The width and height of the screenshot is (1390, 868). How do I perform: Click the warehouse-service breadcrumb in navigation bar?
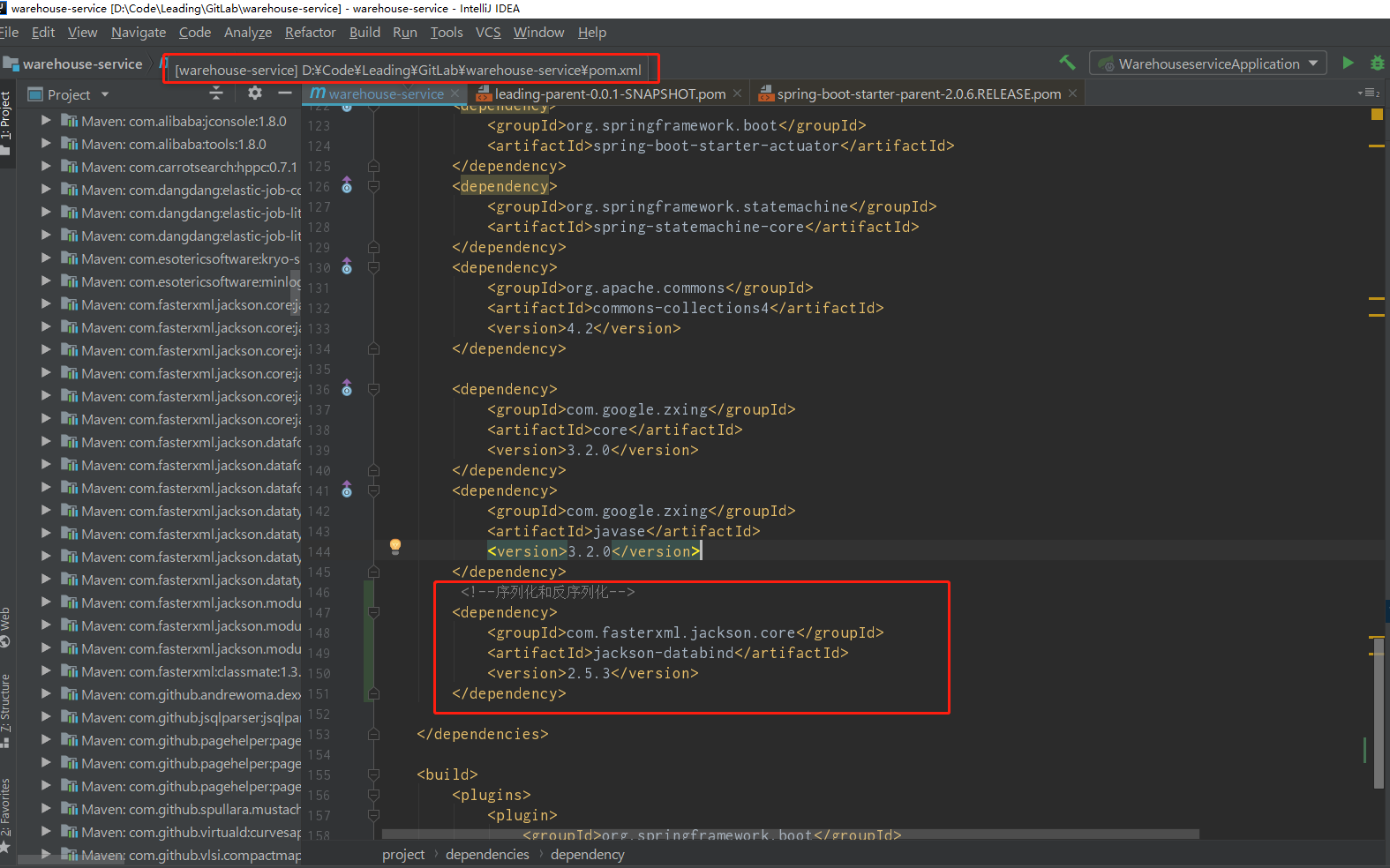(73, 64)
